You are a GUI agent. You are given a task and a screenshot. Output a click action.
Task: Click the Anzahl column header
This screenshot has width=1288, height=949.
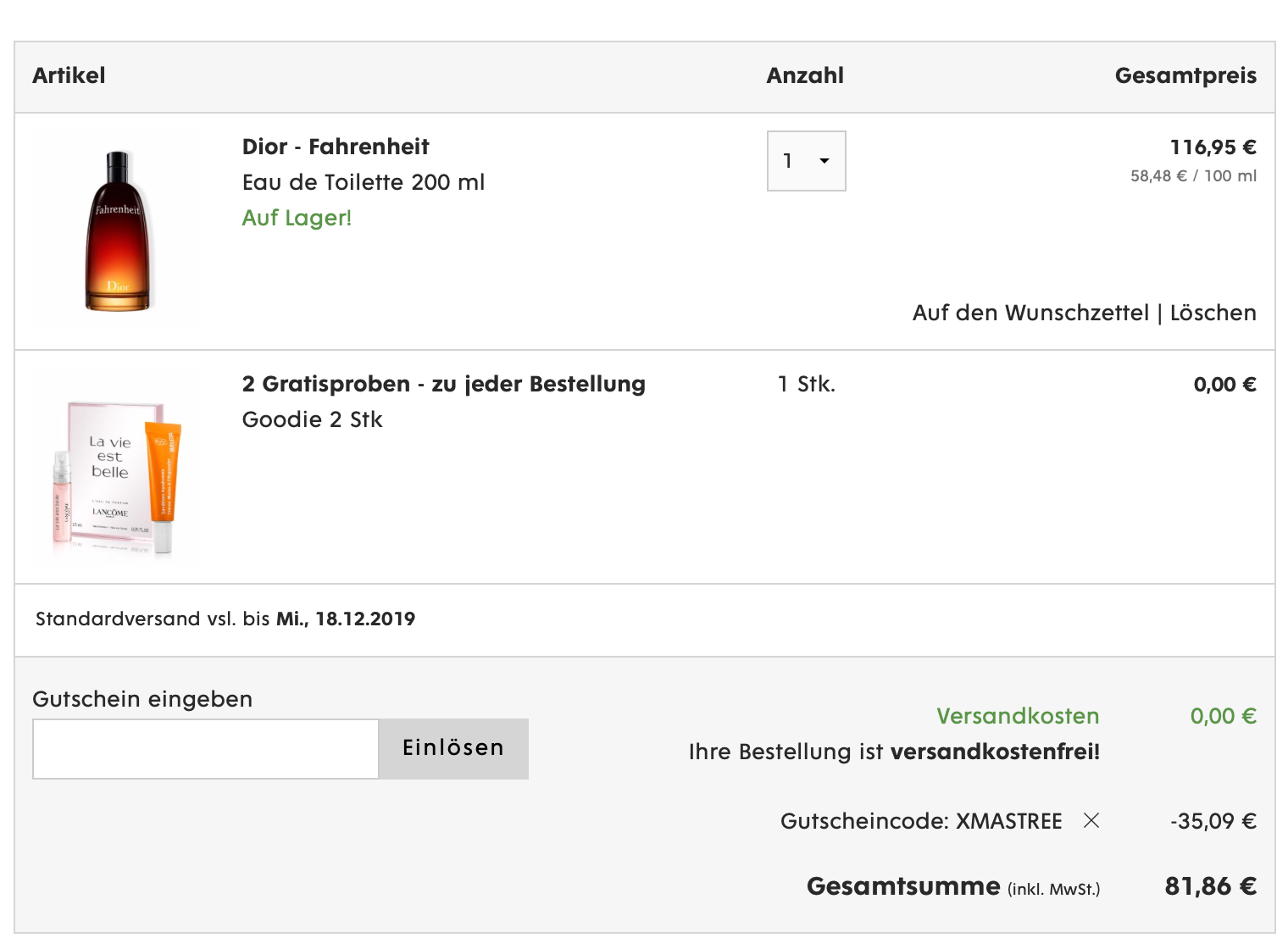pos(805,75)
